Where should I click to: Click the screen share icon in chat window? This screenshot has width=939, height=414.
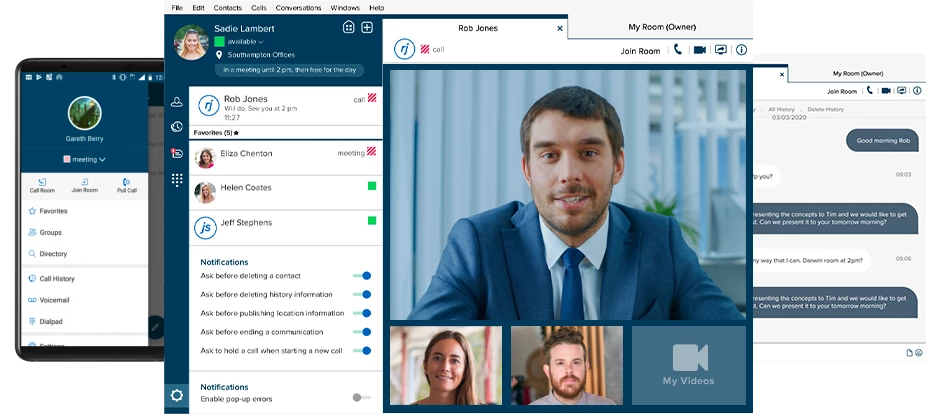(x=901, y=90)
